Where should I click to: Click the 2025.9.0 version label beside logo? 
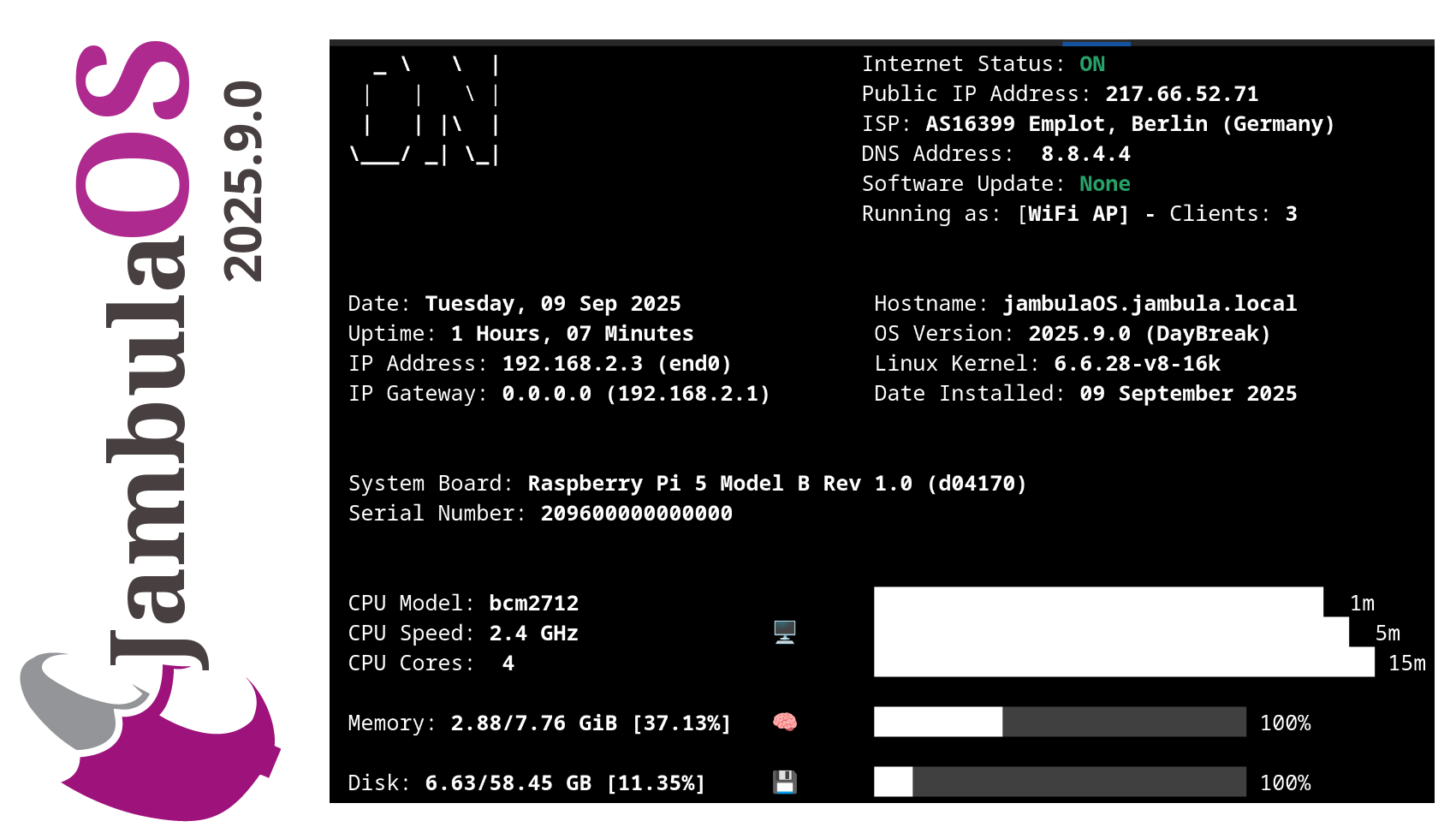[243, 181]
